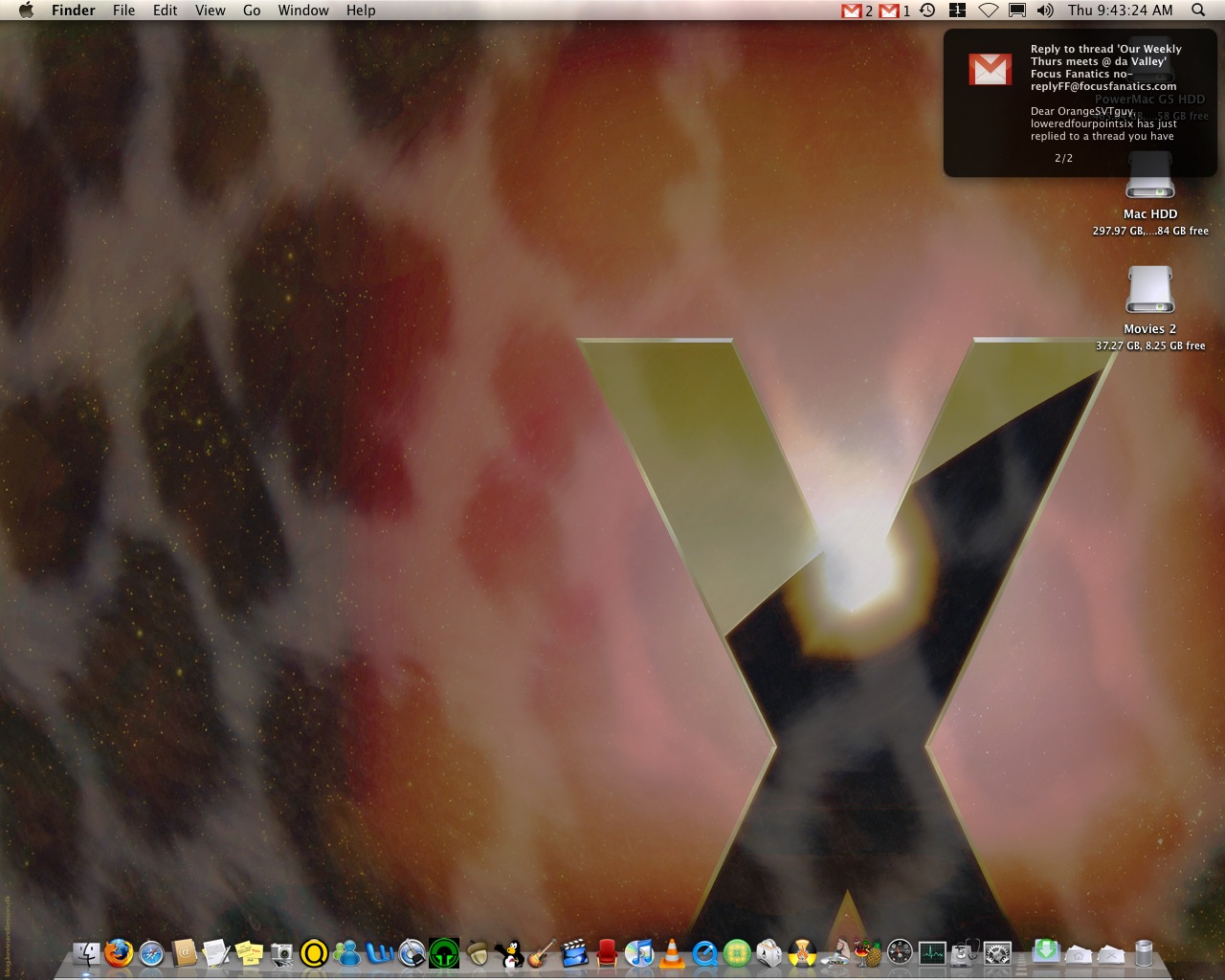Open Toast toaster icon in Dock
Image resolution: width=1225 pixels, height=980 pixels.
coord(769,953)
